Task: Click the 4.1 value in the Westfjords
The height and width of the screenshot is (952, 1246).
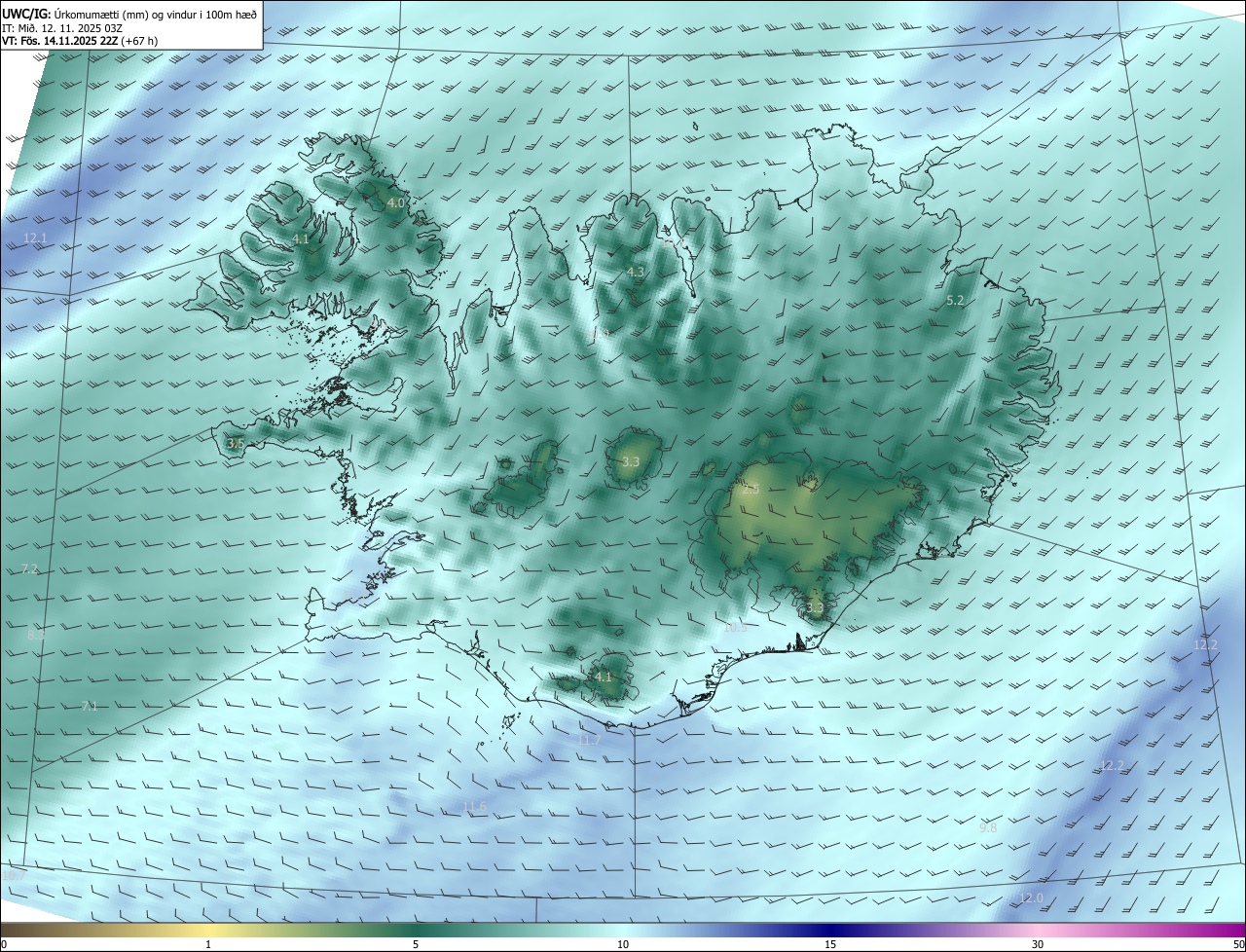Action: coord(301,238)
